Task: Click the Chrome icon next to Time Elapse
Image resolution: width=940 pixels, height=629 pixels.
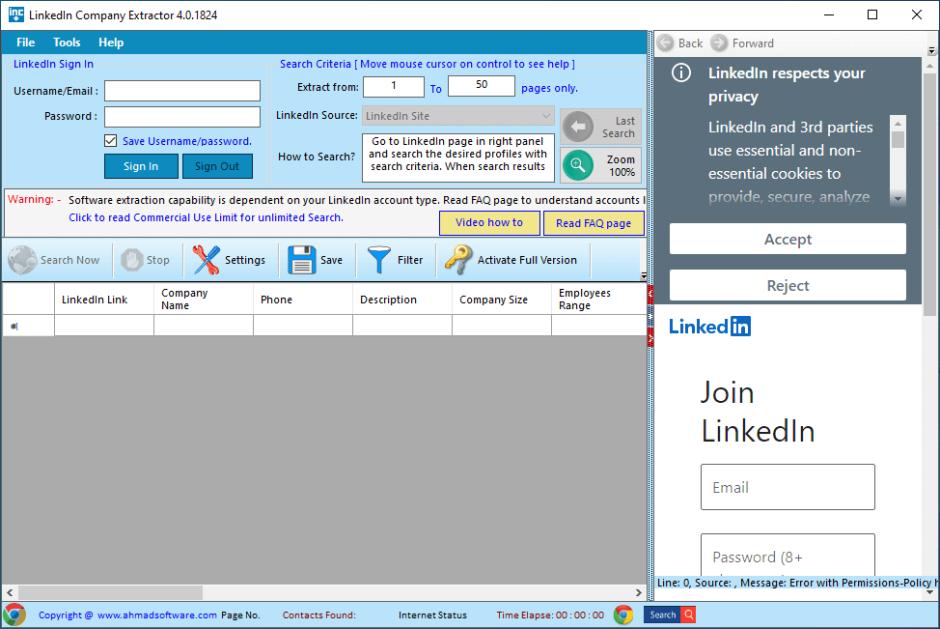Action: pos(623,615)
